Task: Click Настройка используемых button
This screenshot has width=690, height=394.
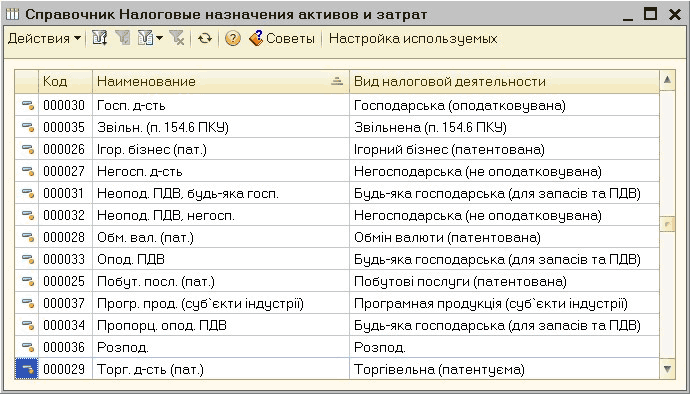Action: coord(413,39)
